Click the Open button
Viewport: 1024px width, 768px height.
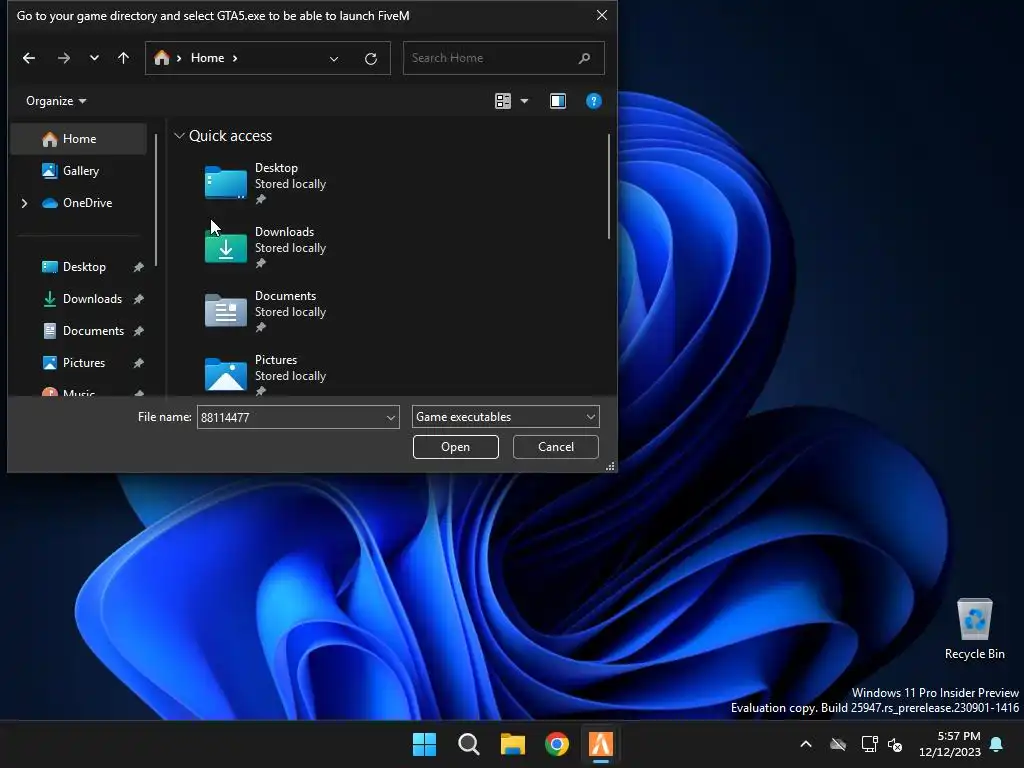coord(456,447)
